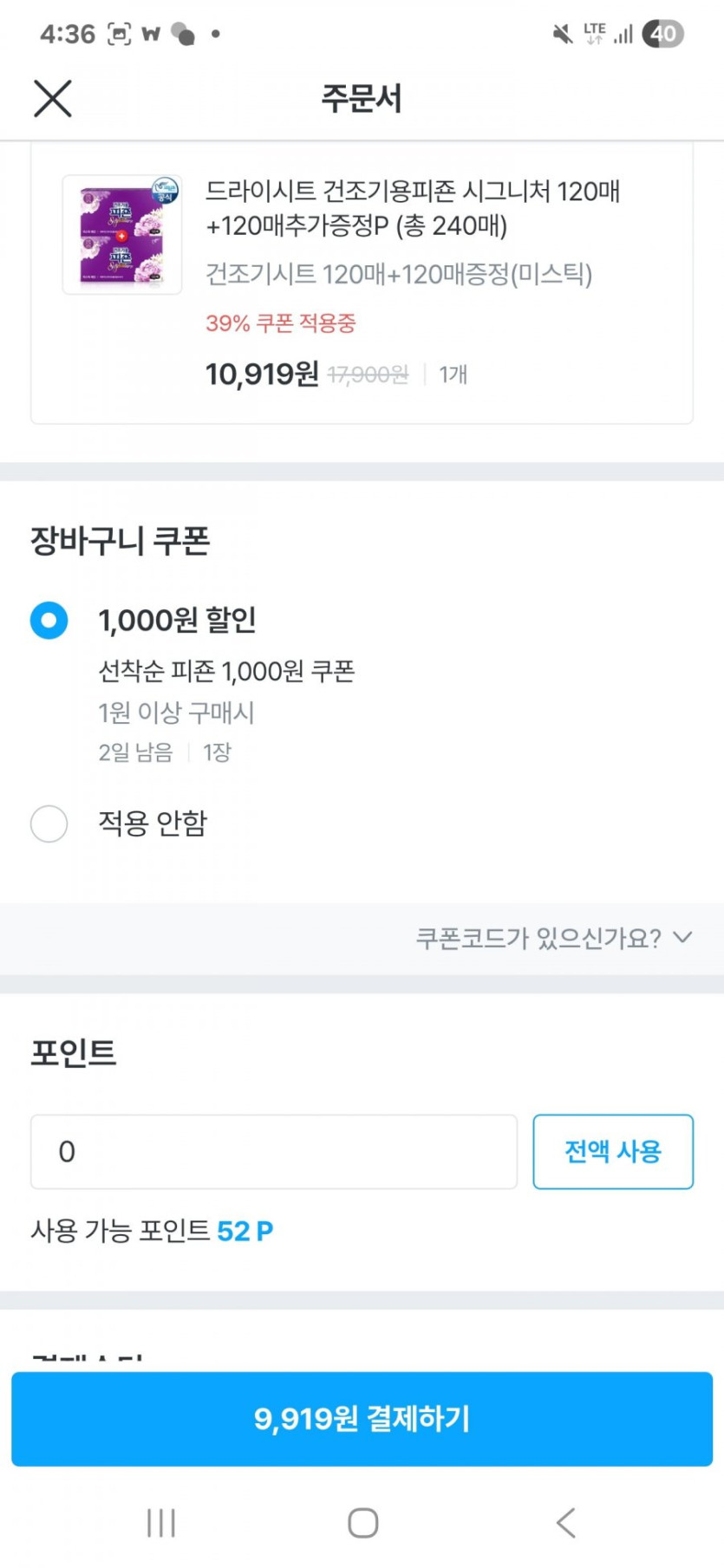724x1568 pixels.
Task: Tap the 선착순 피죤 1,000원 쿠폰 label
Action: pyautogui.click(x=226, y=671)
